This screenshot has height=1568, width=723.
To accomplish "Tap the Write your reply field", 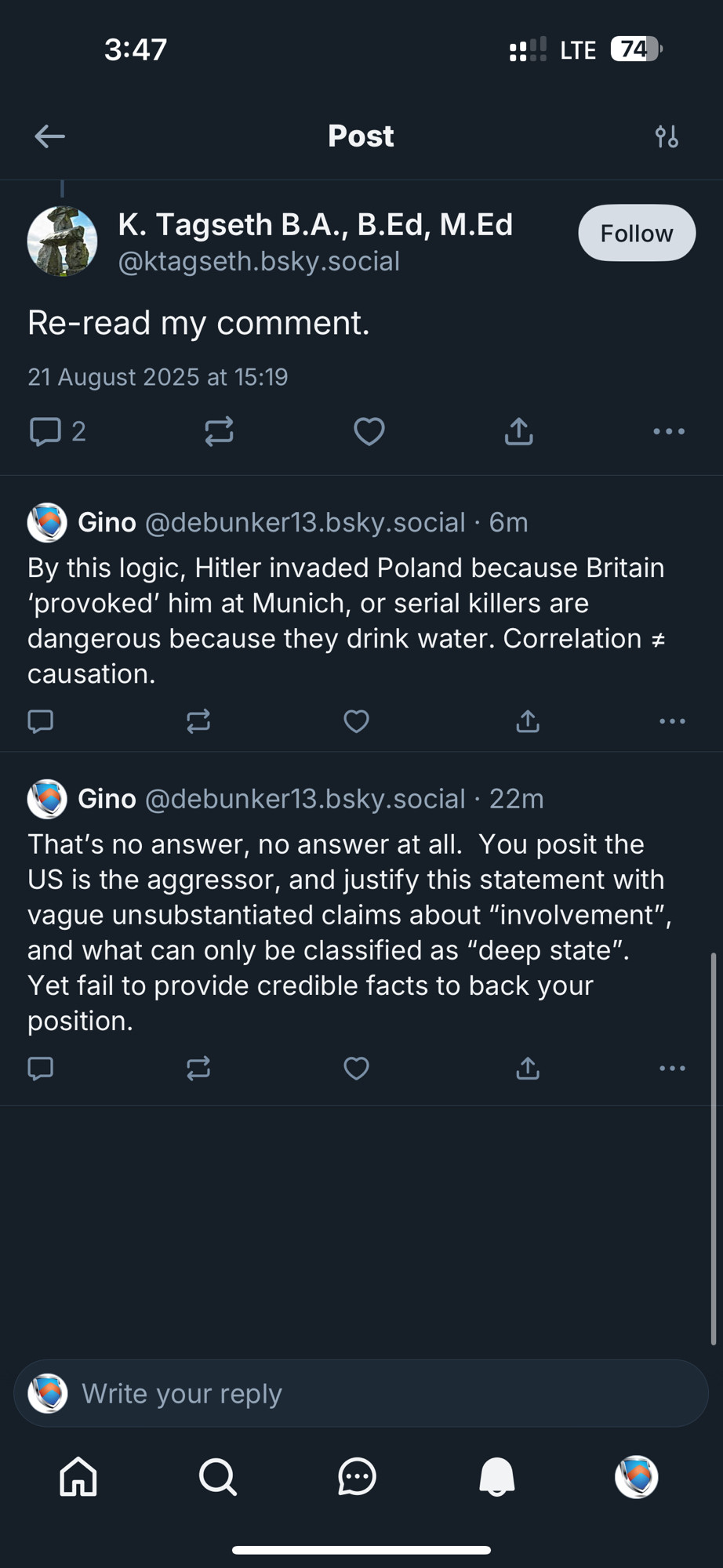I will click(361, 1393).
